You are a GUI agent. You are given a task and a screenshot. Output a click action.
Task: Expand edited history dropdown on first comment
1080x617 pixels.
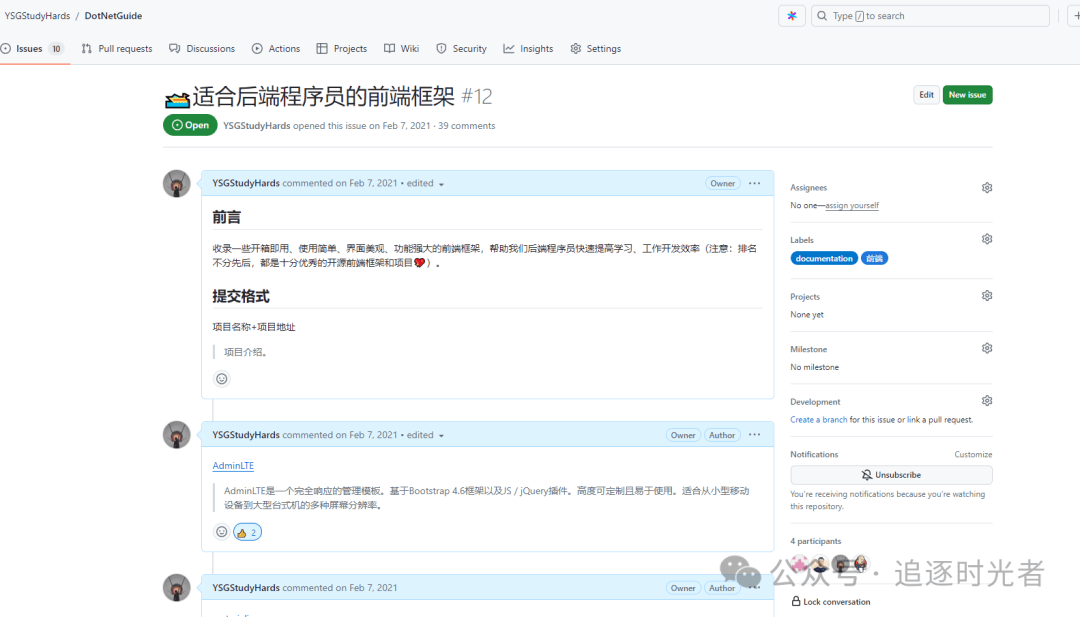(x=441, y=184)
